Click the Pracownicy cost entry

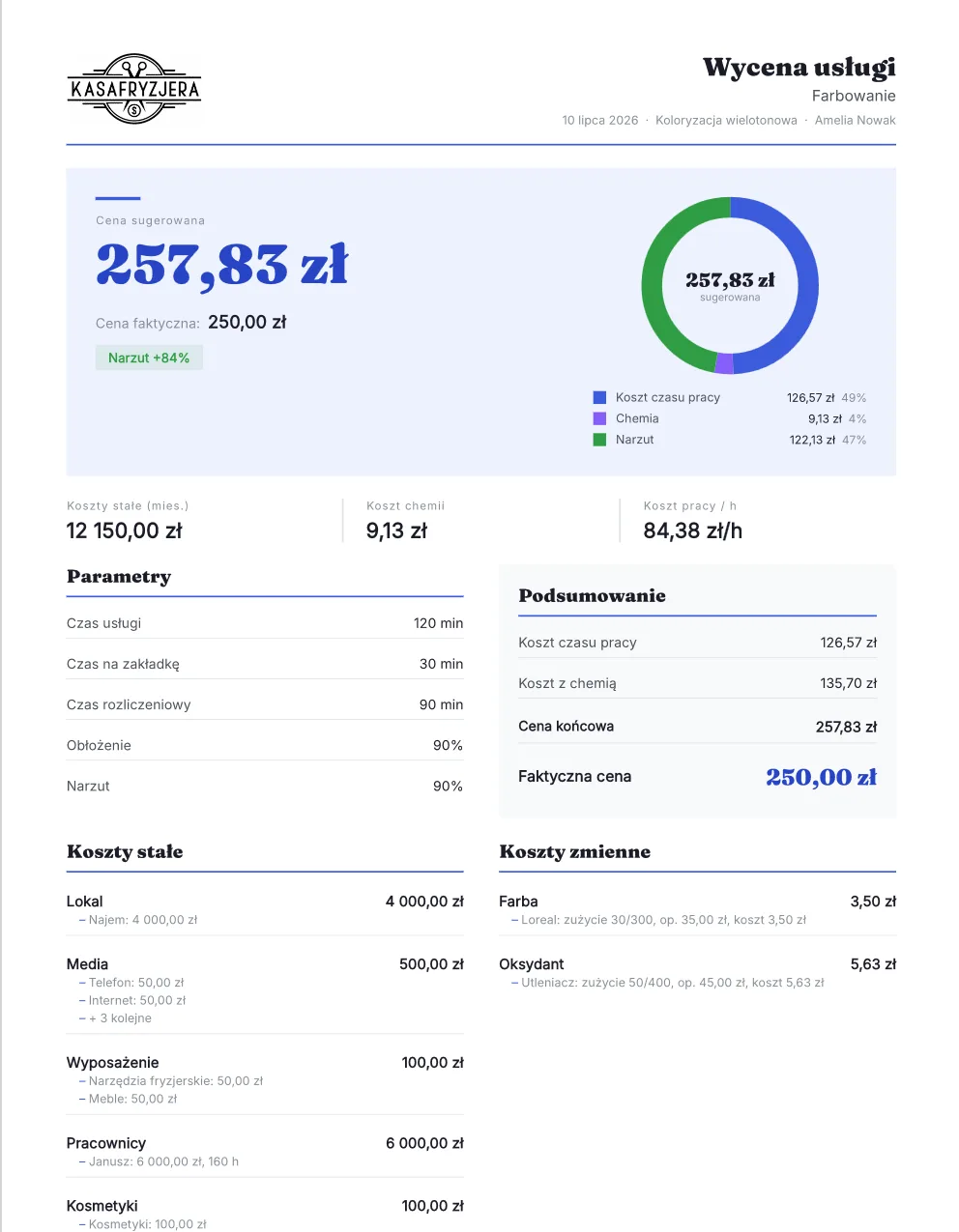click(265, 1151)
